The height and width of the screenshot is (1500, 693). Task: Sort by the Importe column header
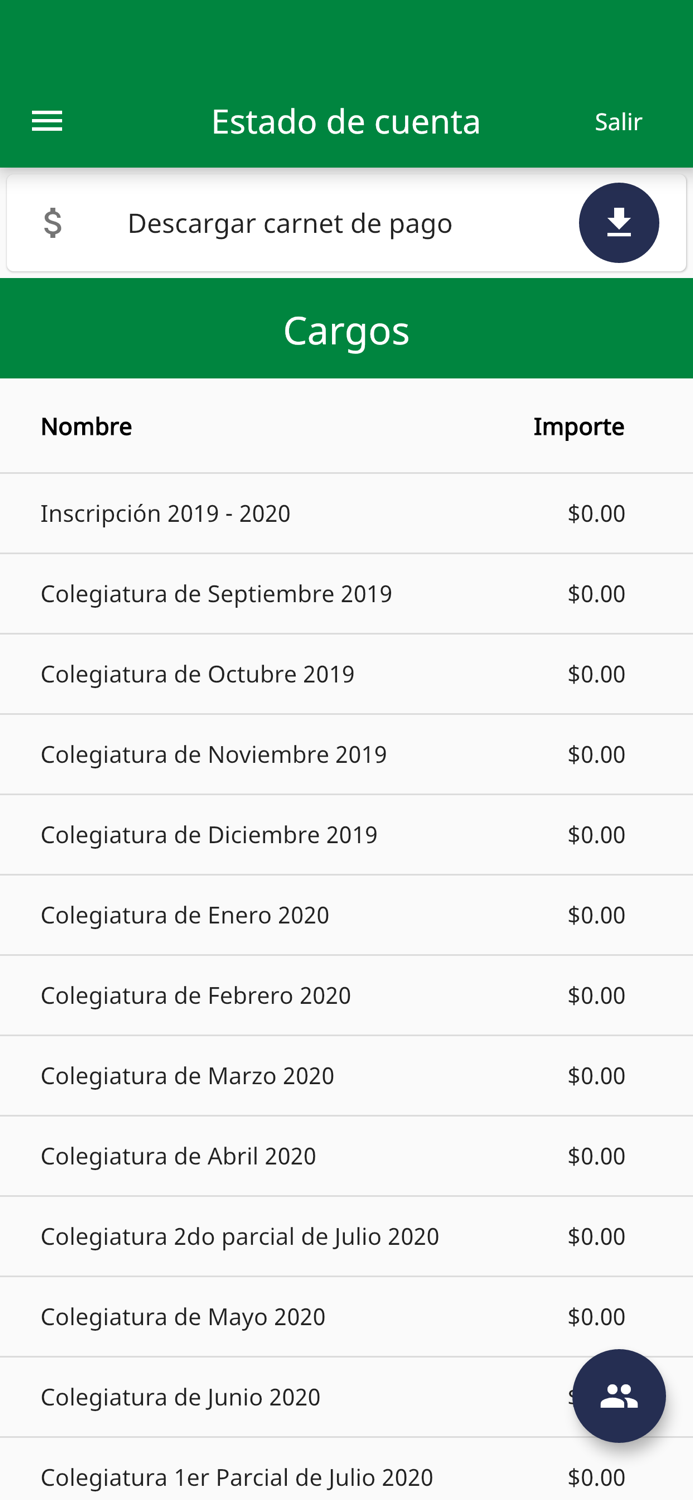coord(580,426)
